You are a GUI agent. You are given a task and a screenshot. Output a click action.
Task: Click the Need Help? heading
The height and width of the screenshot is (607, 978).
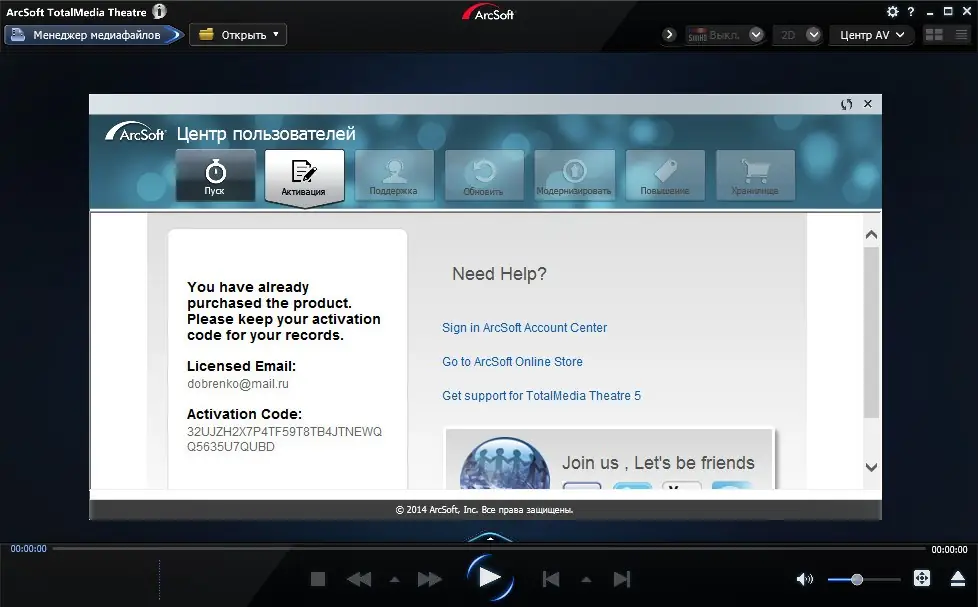pyautogui.click(x=499, y=274)
